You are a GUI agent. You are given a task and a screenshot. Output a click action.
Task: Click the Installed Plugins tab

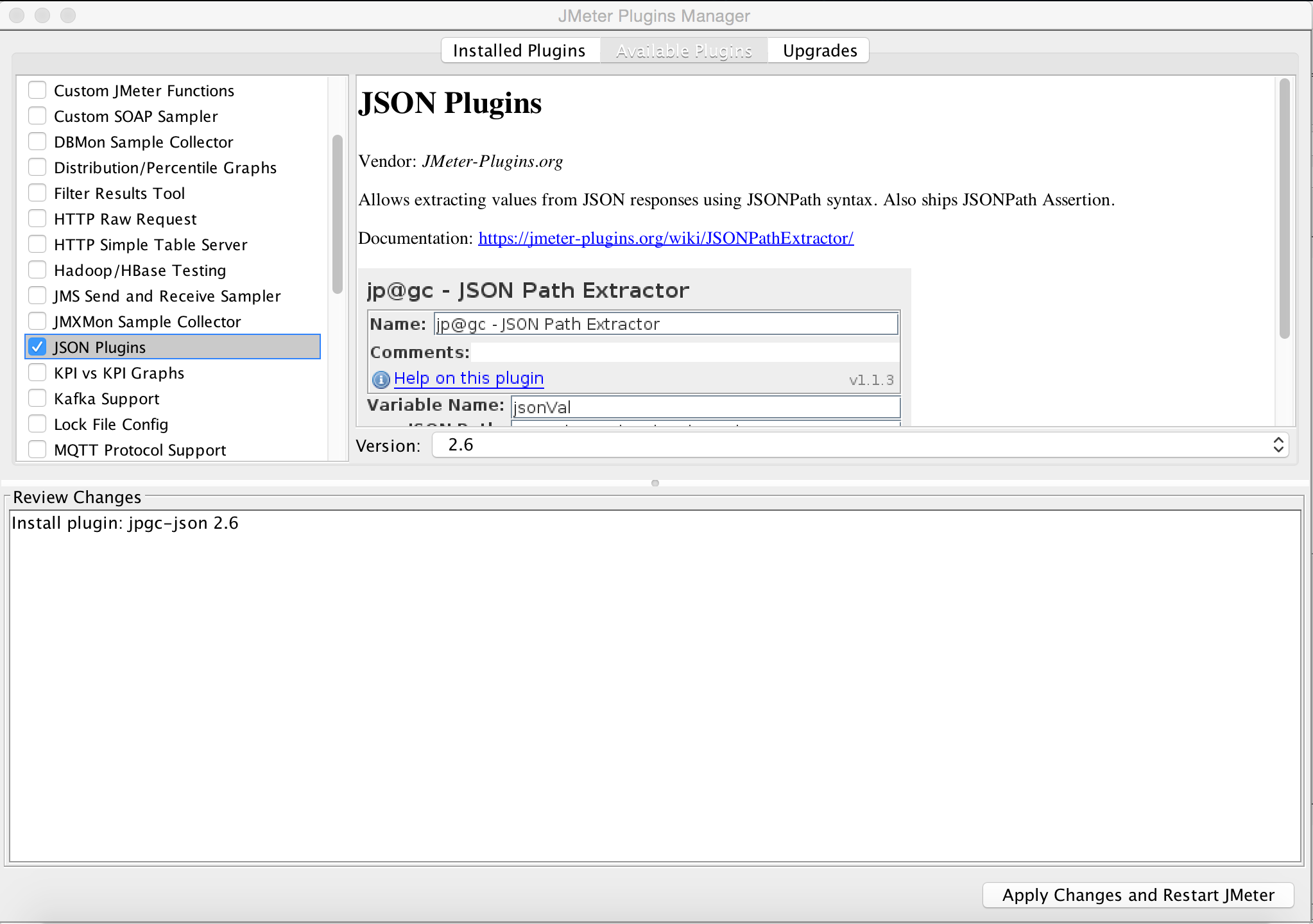(x=519, y=50)
